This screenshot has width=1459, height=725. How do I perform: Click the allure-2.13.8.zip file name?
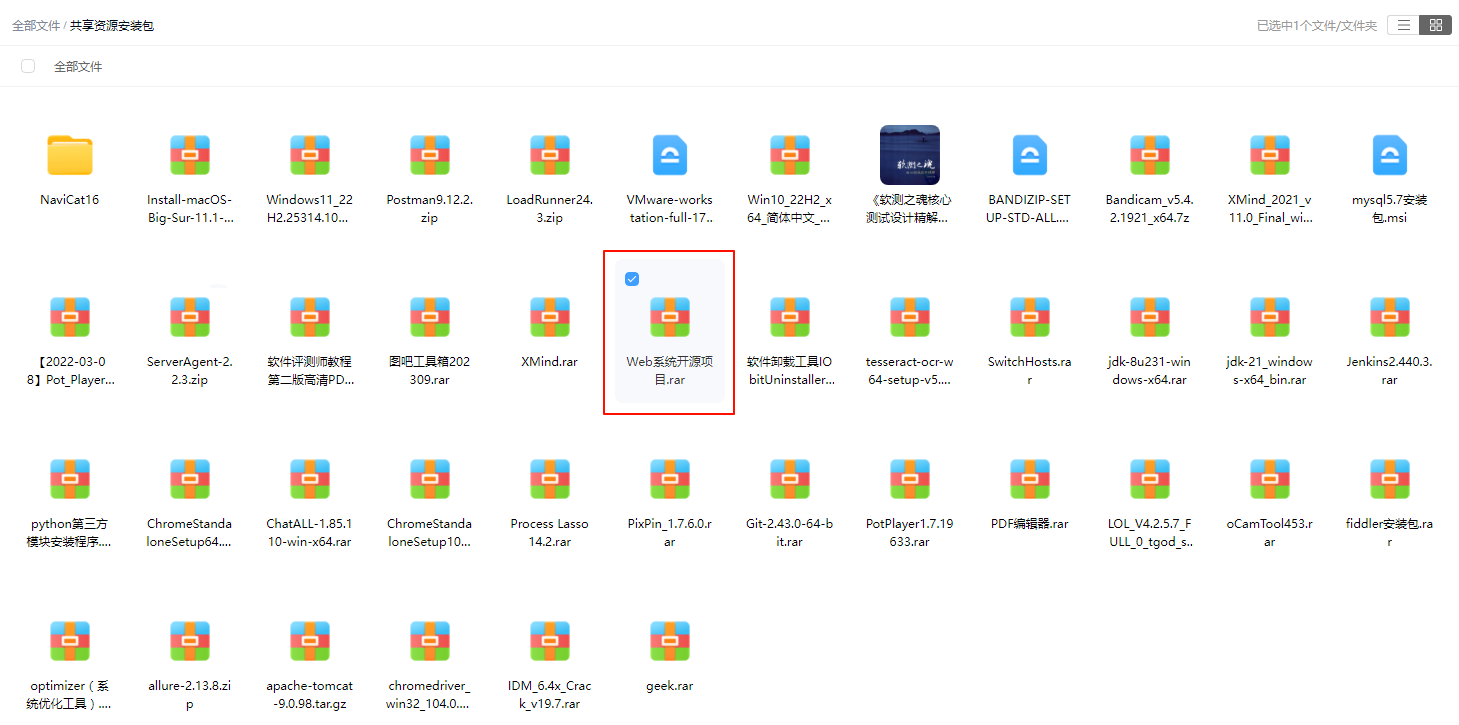click(x=190, y=695)
